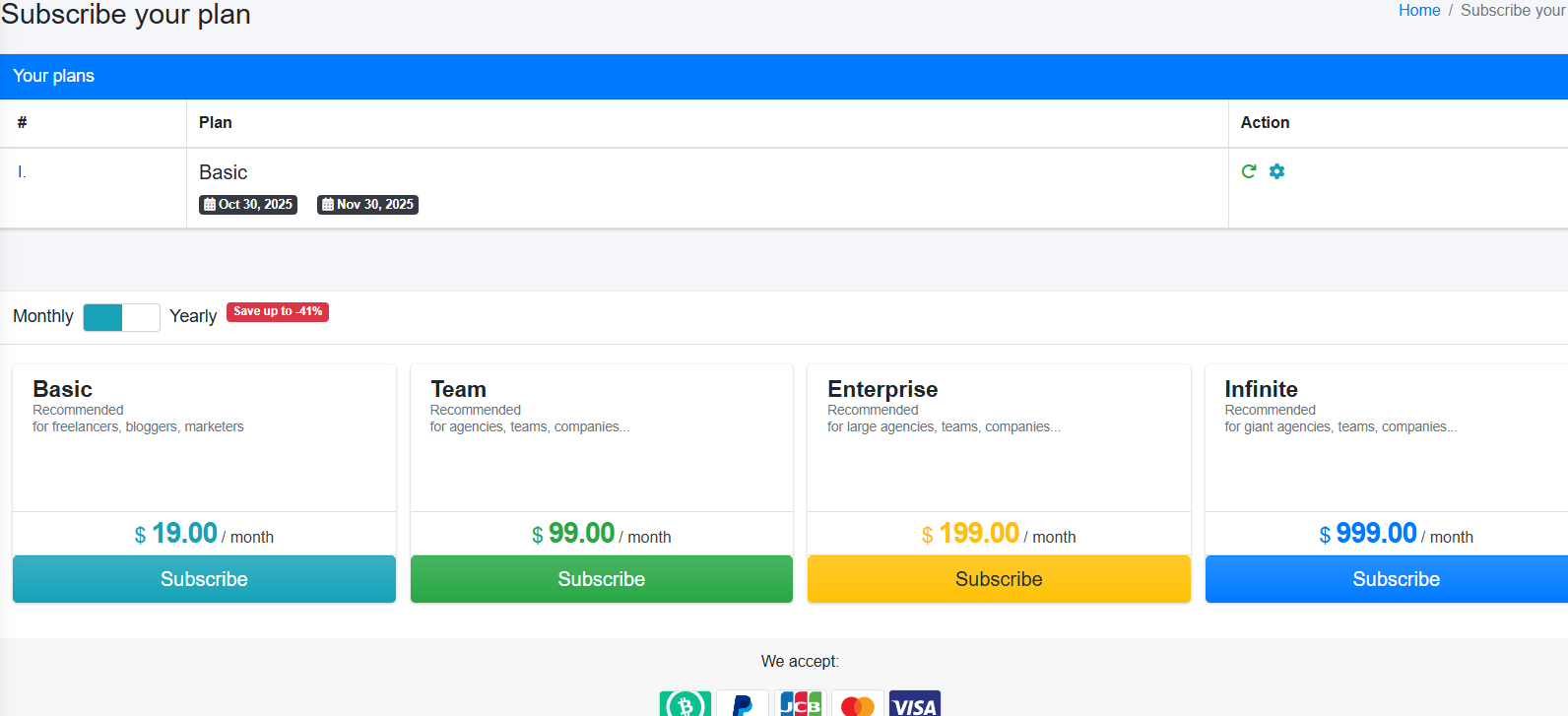1568x716 pixels.
Task: Subscribe to the Basic $19.00 plan
Action: pyautogui.click(x=204, y=579)
